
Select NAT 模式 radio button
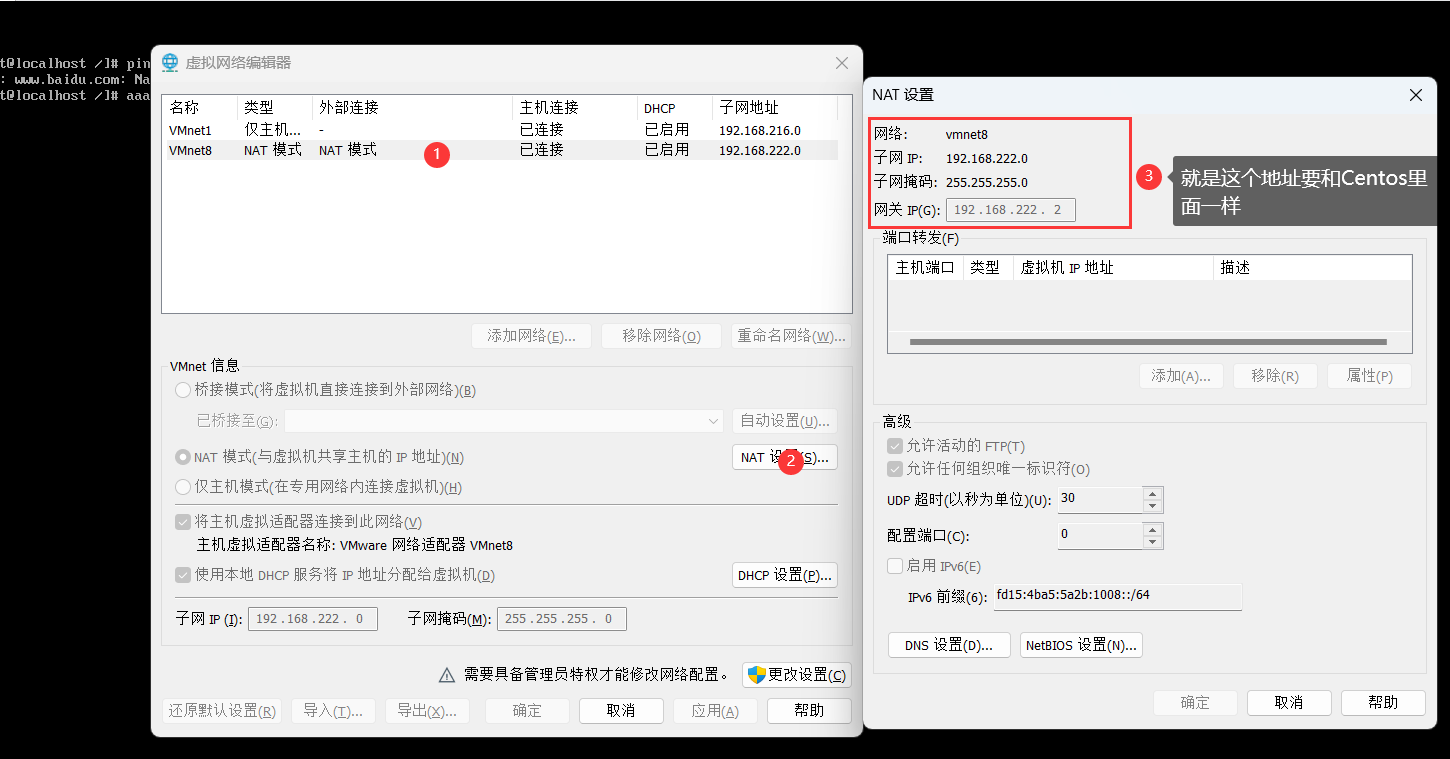pyautogui.click(x=183, y=457)
